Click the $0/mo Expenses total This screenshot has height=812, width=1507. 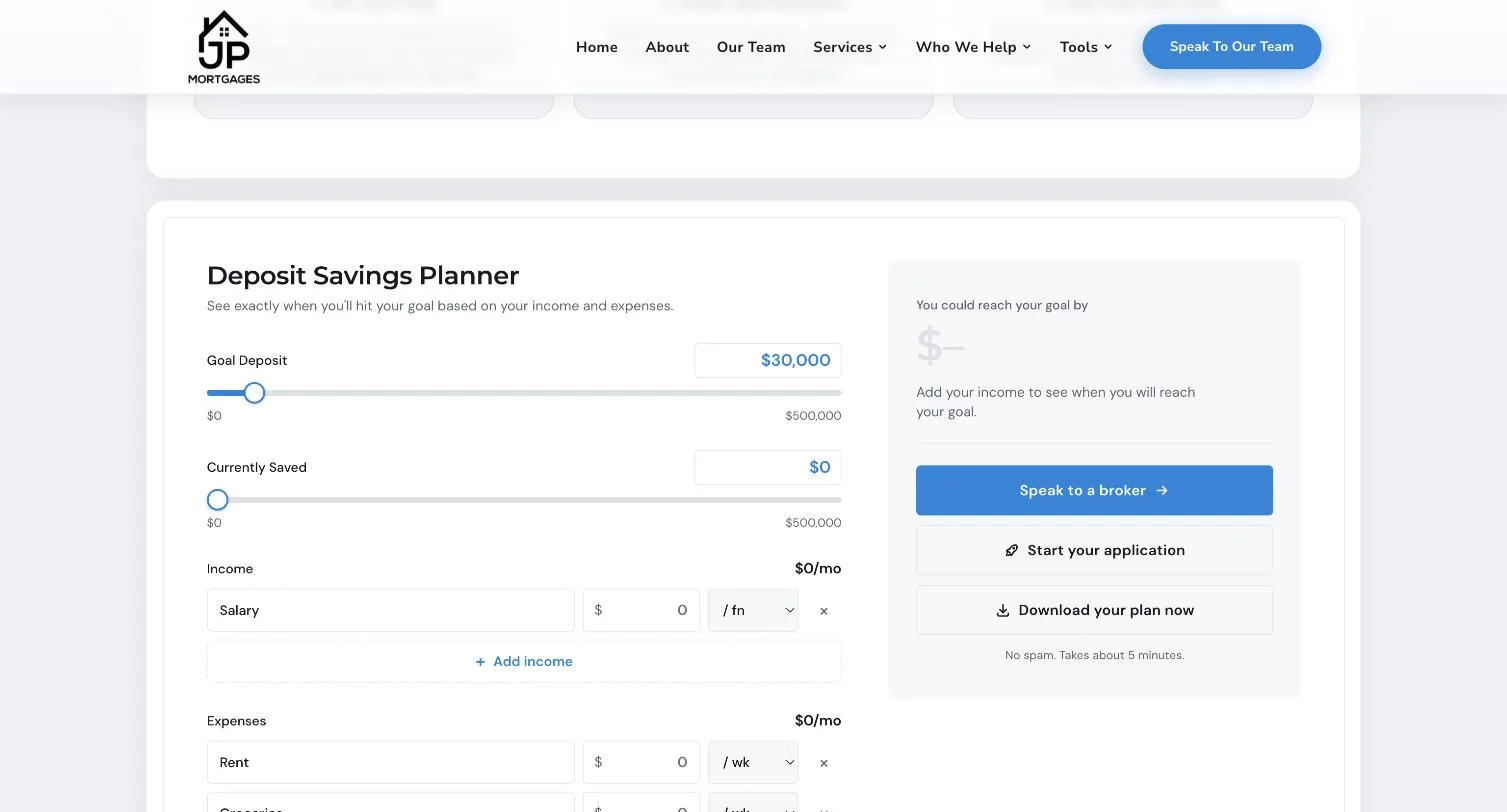[818, 720]
